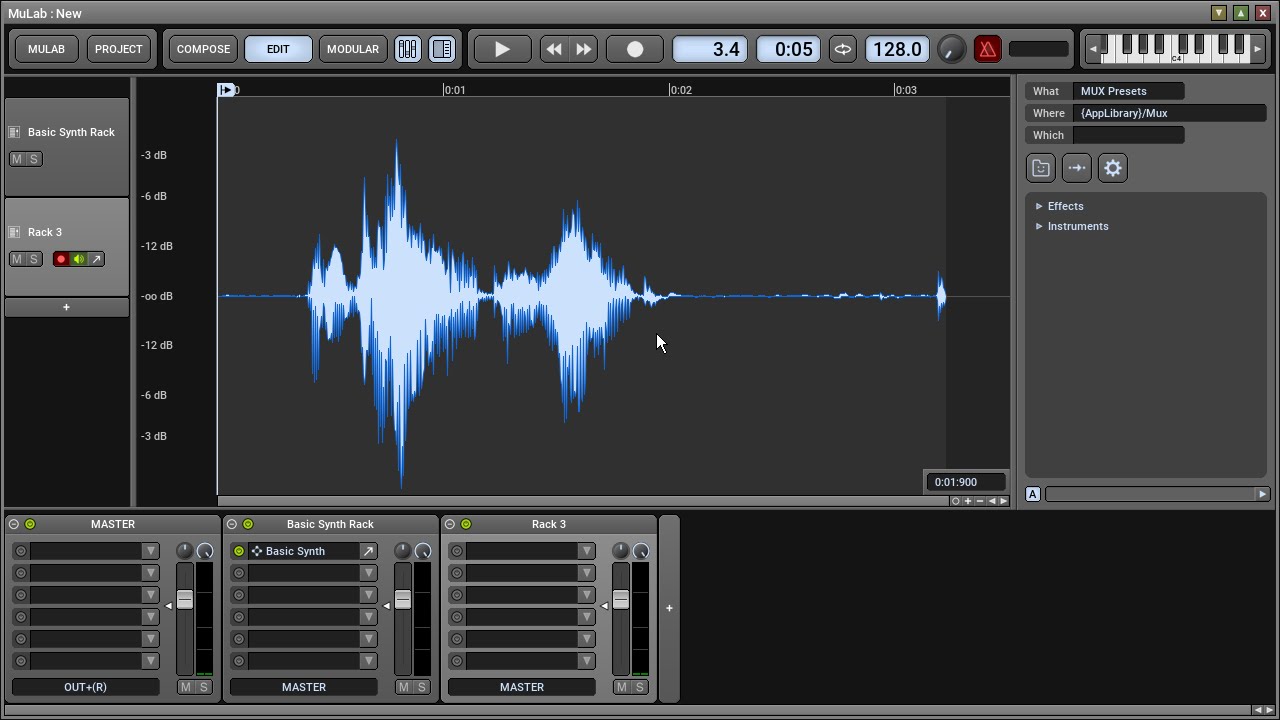This screenshot has height=720, width=1280.
Task: Click the empty Which search field
Action: coord(1129,135)
